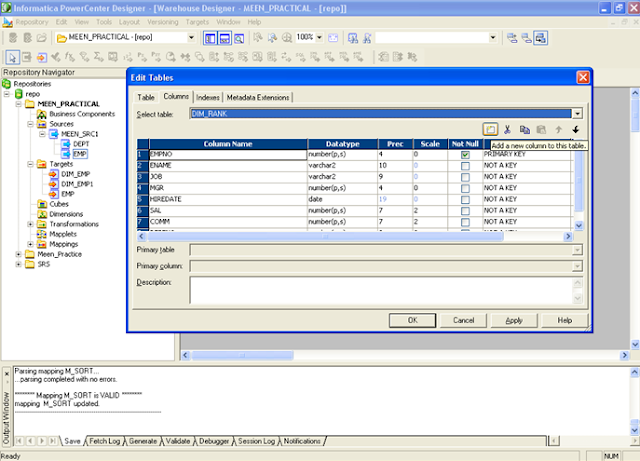Click the copy column icon
This screenshot has width=640, height=461.
[524, 129]
